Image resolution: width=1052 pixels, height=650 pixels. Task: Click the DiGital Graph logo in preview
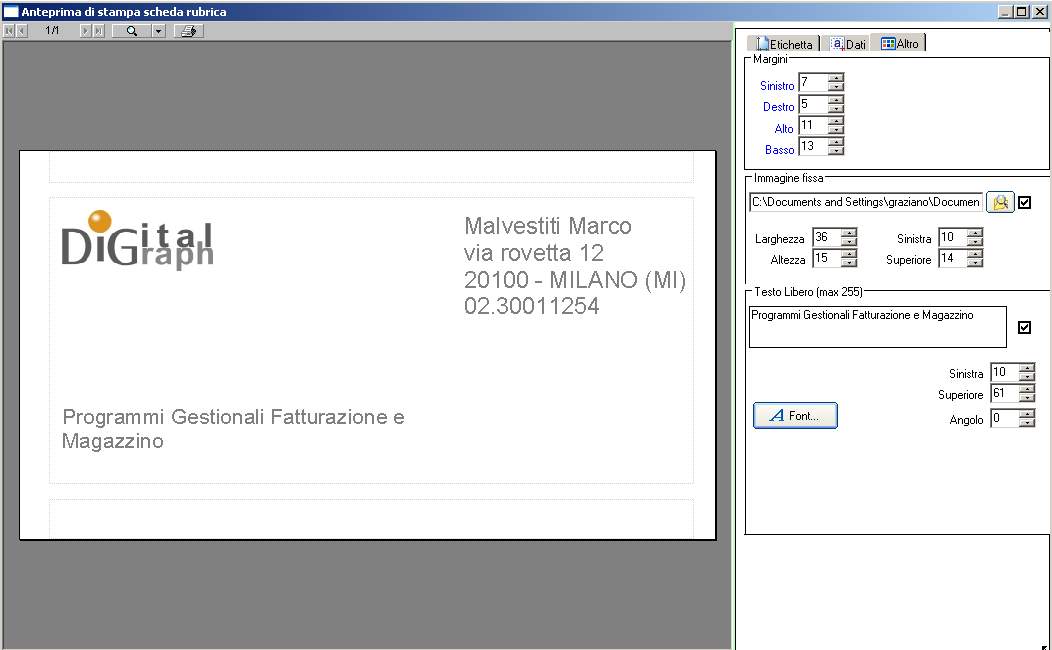pyautogui.click(x=138, y=240)
